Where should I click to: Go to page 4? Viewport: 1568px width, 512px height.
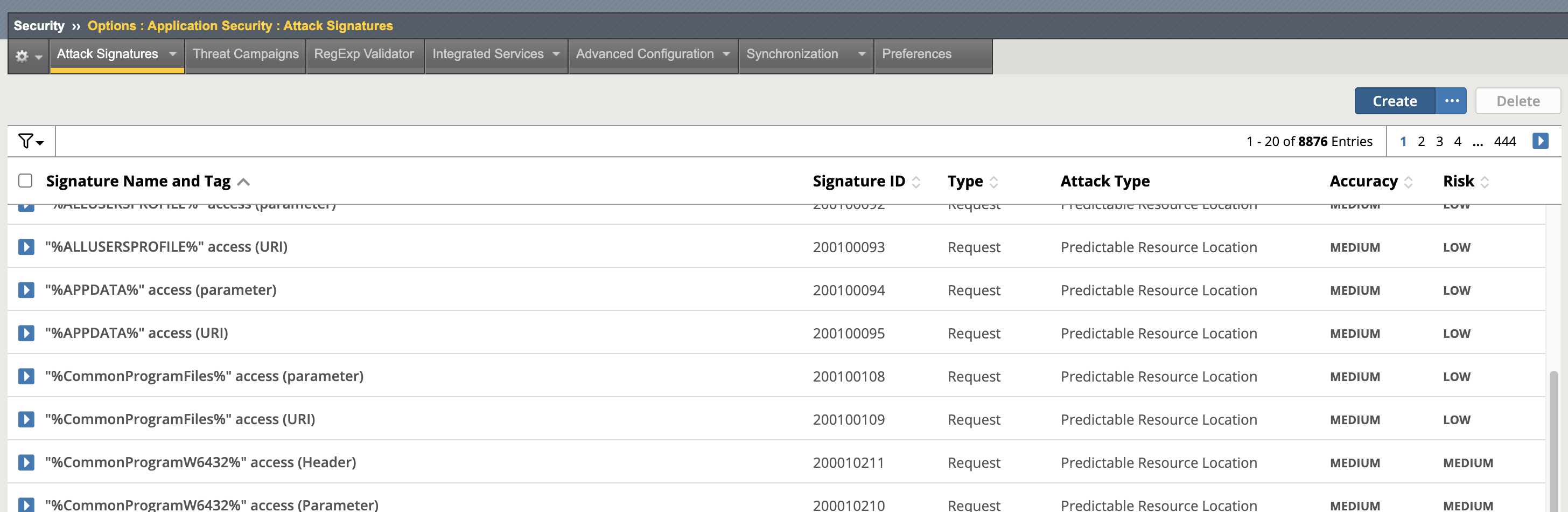(1458, 141)
